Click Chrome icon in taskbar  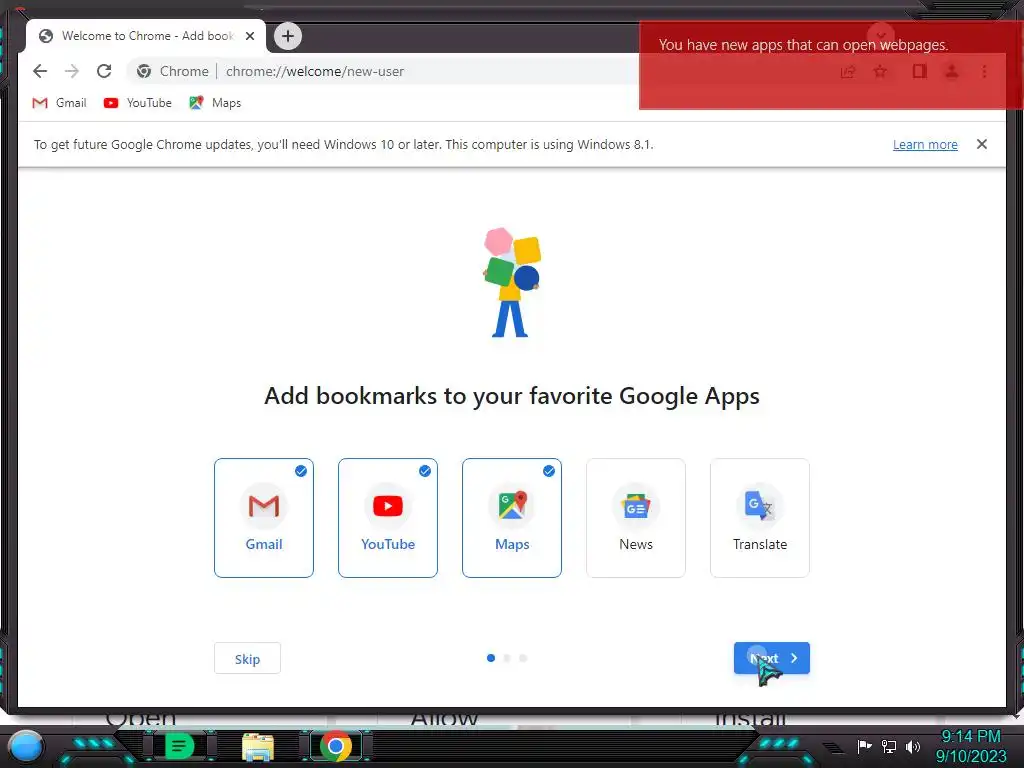click(x=336, y=746)
